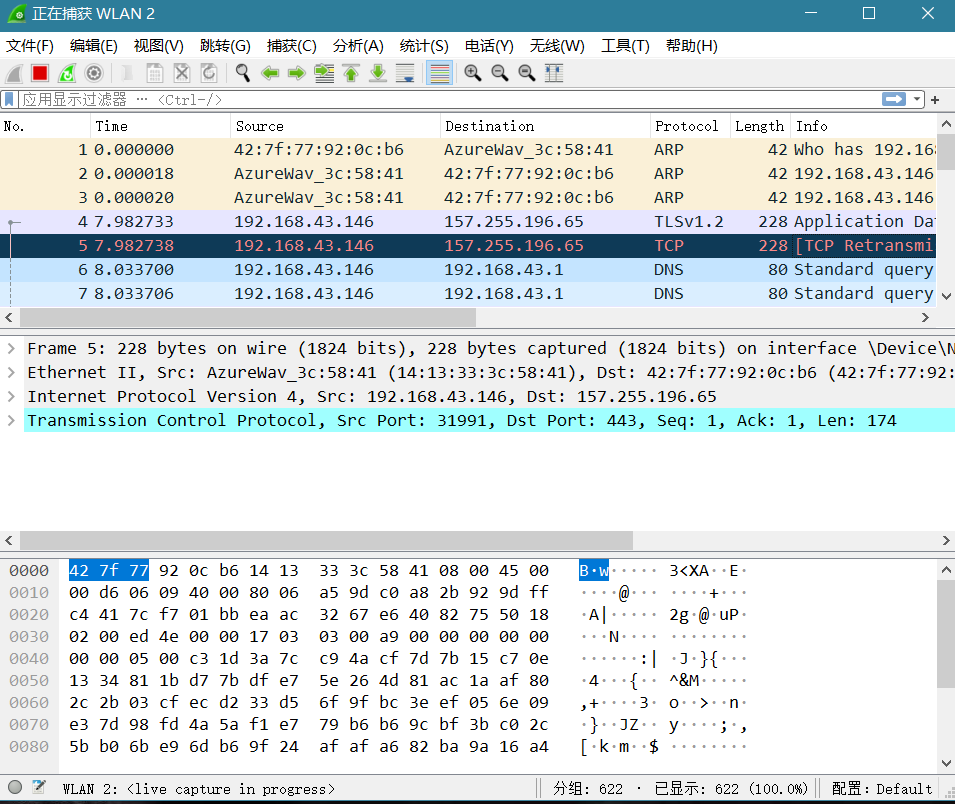Go to last packet icon

pos(378,74)
